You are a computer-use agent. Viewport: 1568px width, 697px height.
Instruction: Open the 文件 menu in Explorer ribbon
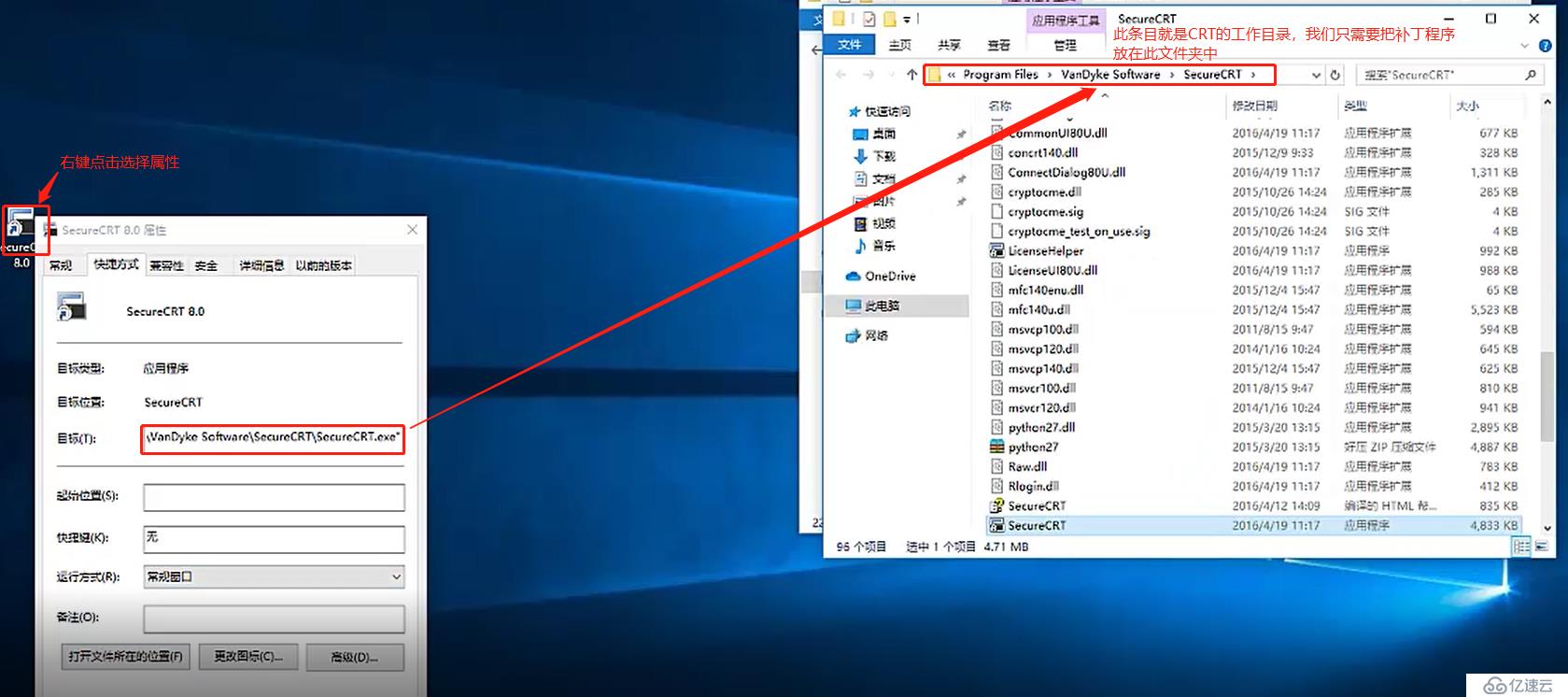(850, 45)
